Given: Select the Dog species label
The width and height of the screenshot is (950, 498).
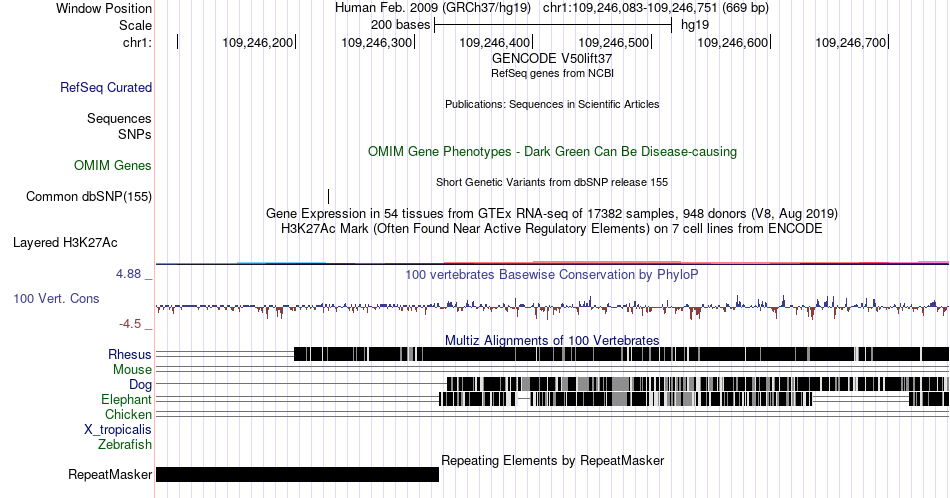Looking at the screenshot, I should point(140,384).
